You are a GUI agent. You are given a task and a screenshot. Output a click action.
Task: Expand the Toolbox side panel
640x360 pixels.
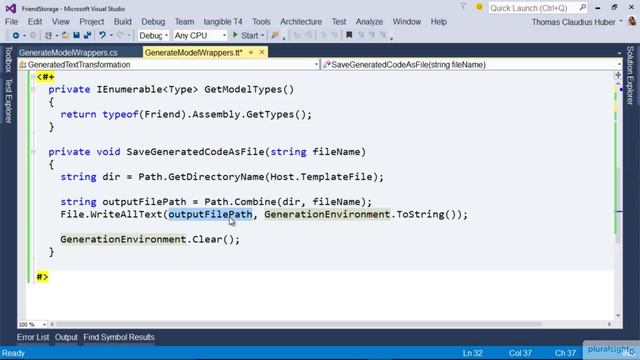coord(8,59)
